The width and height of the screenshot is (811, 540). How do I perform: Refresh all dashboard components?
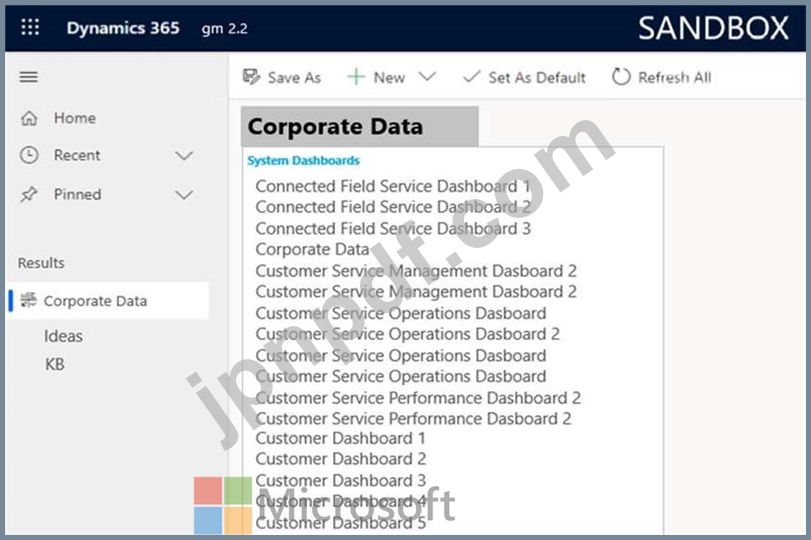tap(662, 78)
